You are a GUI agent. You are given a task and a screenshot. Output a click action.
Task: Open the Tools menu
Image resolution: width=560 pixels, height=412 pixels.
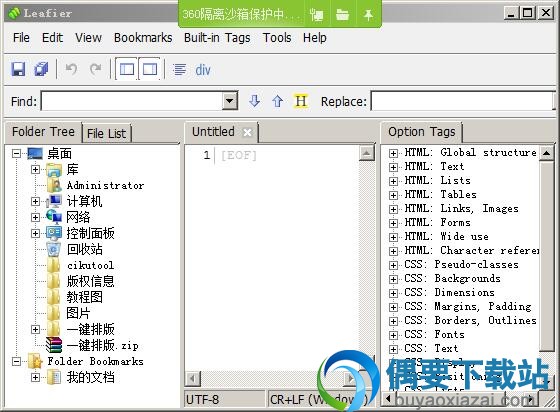point(277,37)
